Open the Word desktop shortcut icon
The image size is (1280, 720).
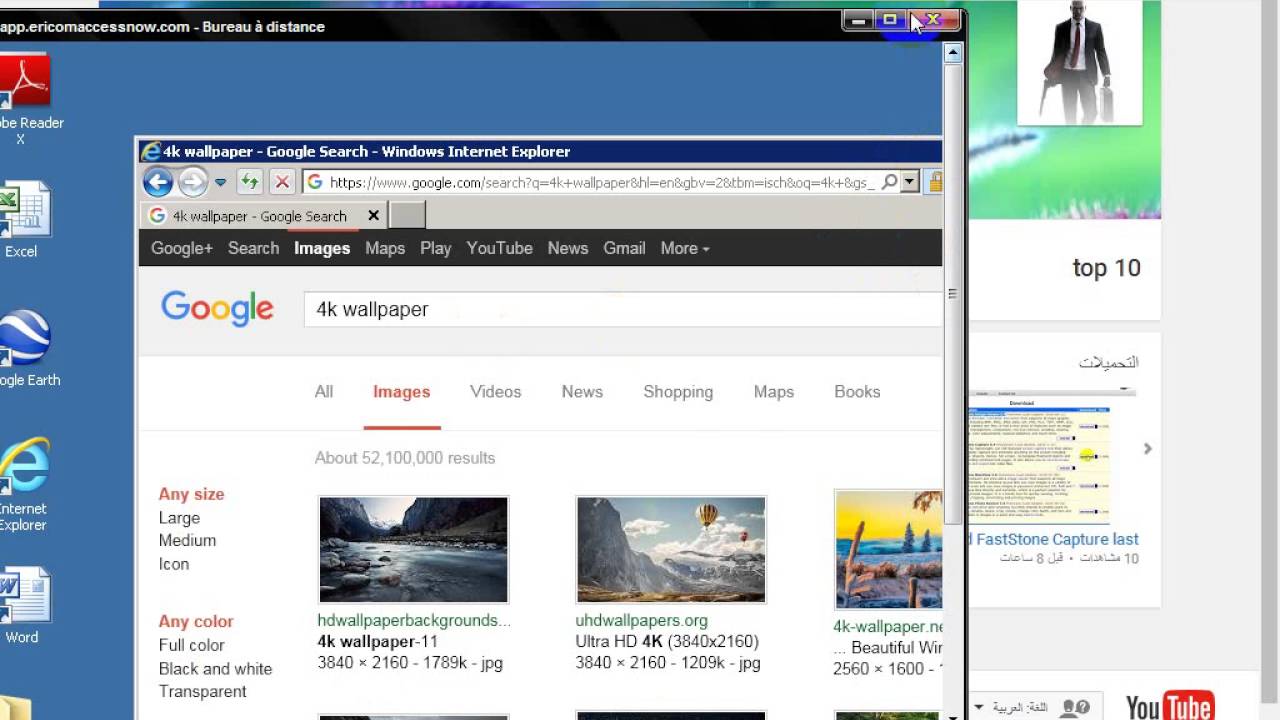[23, 606]
